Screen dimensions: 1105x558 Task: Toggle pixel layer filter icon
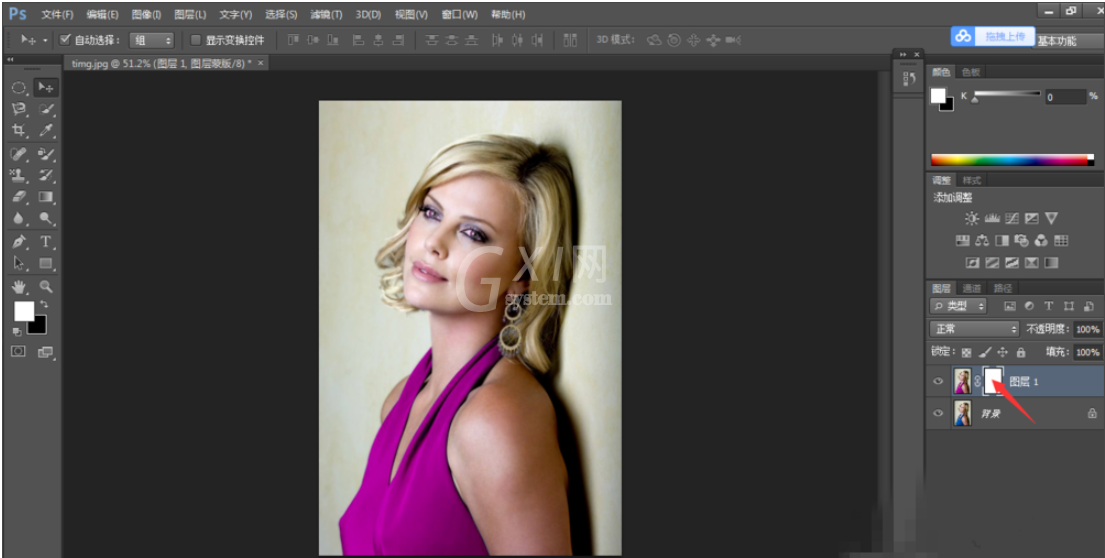tap(1009, 306)
